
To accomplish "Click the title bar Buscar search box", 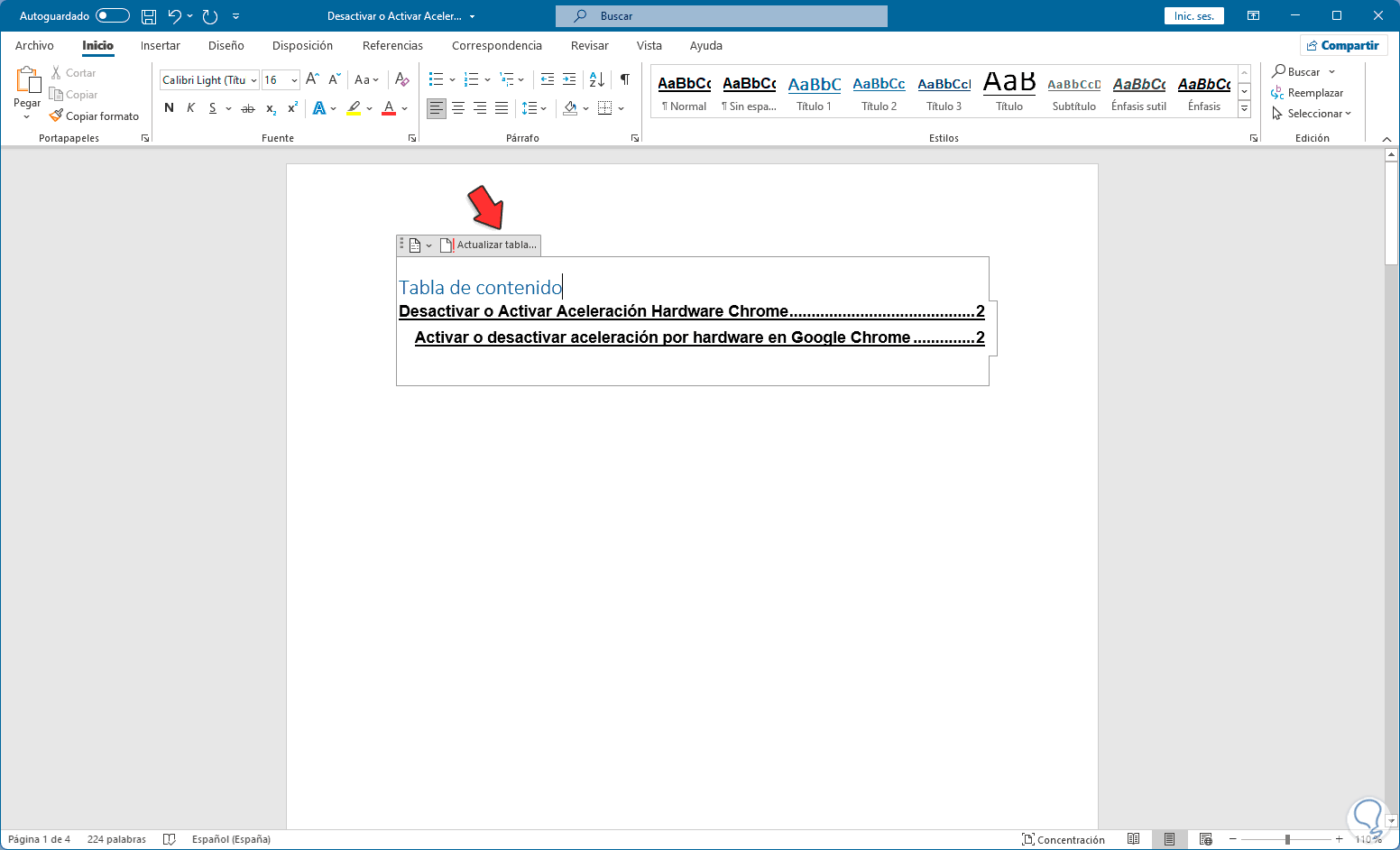I will click(x=722, y=16).
